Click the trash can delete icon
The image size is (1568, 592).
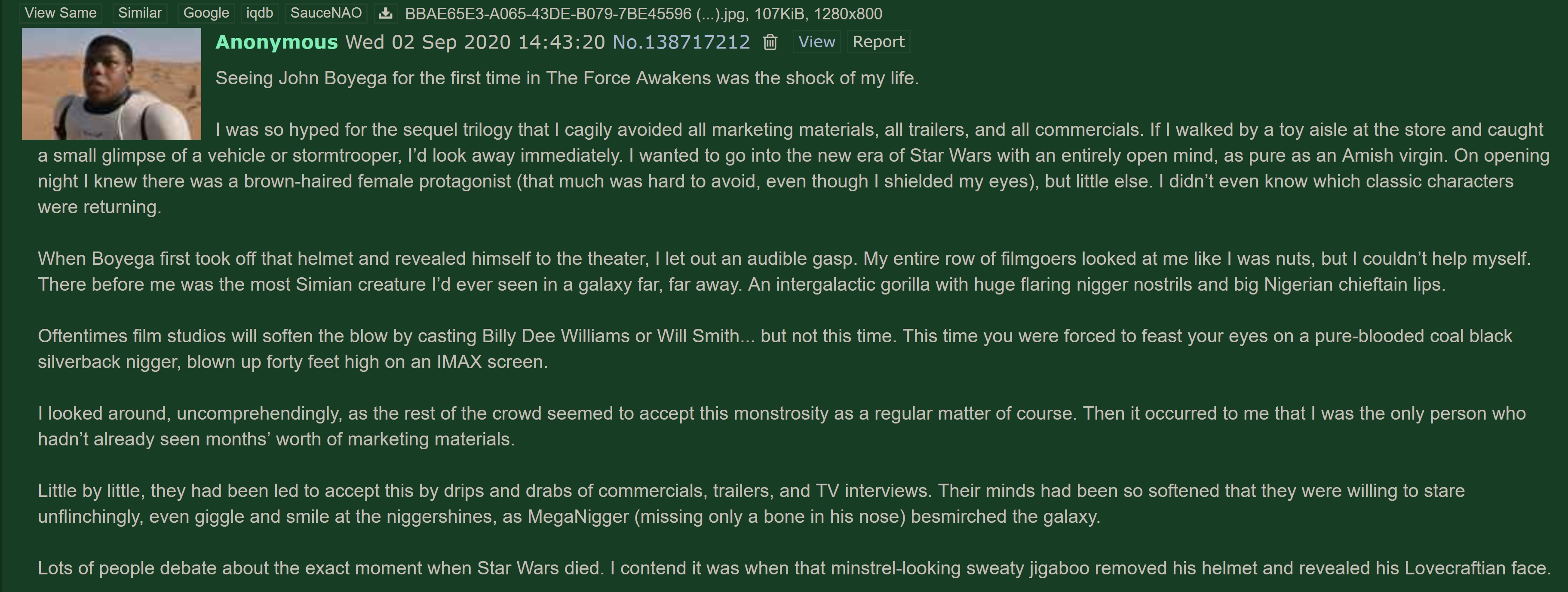click(x=770, y=42)
